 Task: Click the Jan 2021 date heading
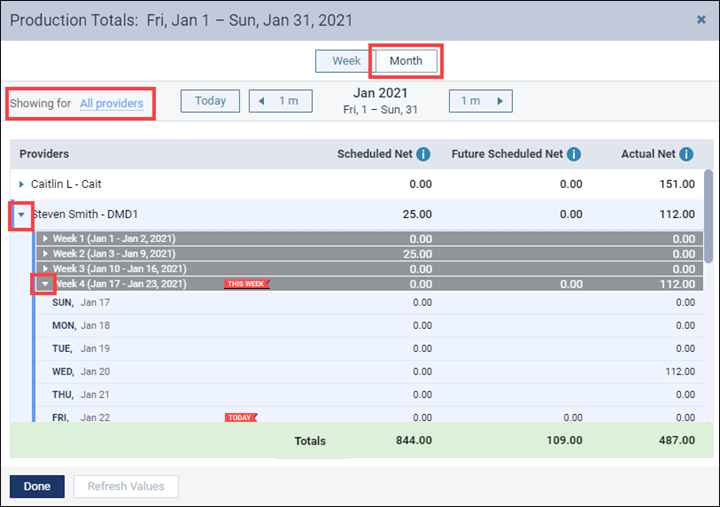[x=380, y=93]
